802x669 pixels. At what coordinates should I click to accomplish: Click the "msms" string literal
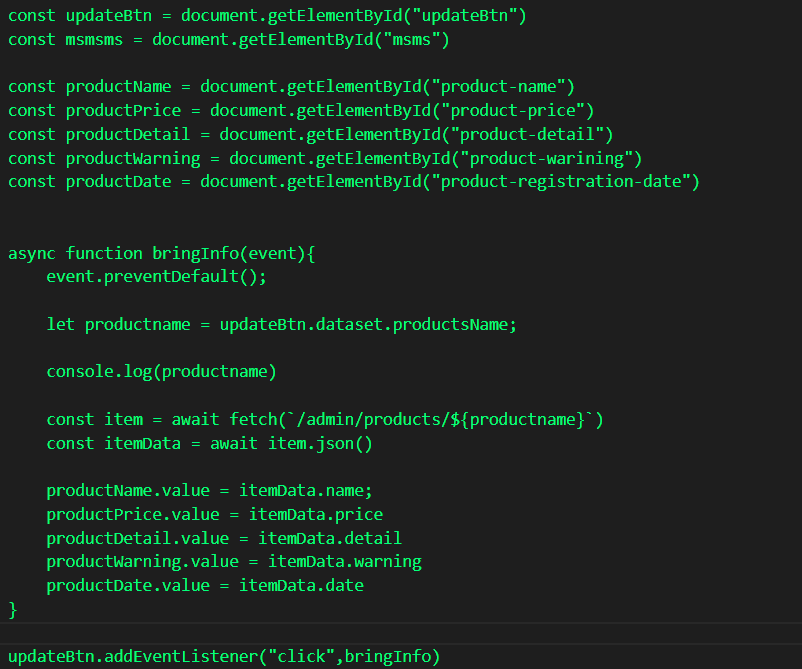411,39
